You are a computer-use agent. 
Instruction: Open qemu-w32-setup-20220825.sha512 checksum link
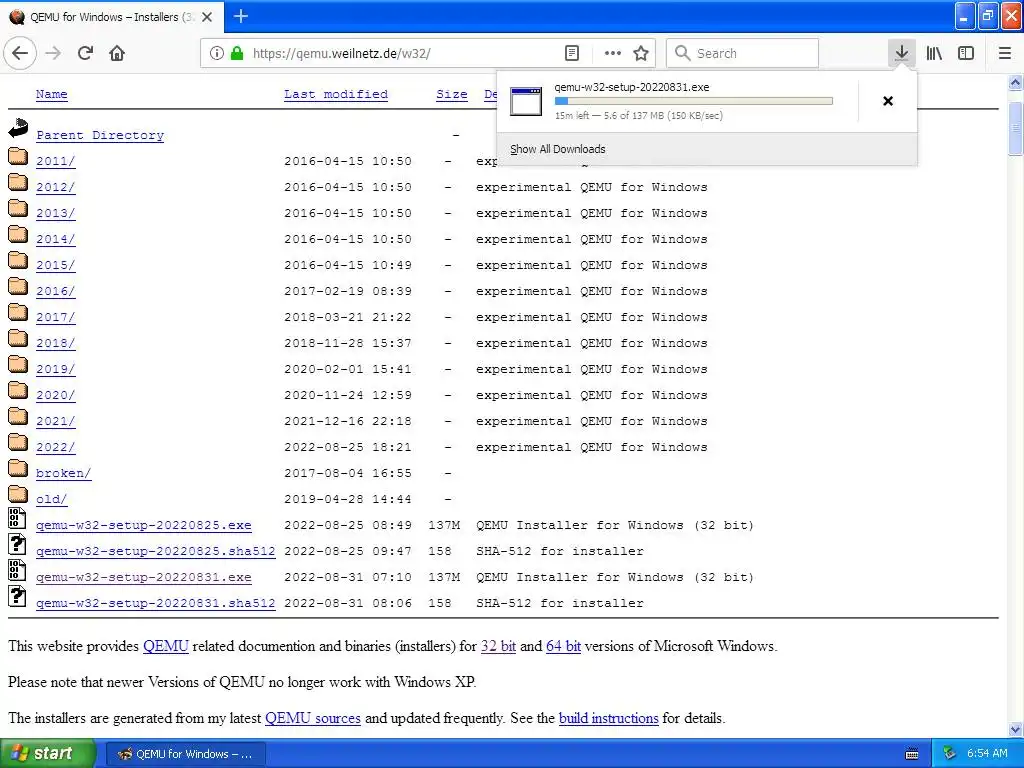[155, 551]
